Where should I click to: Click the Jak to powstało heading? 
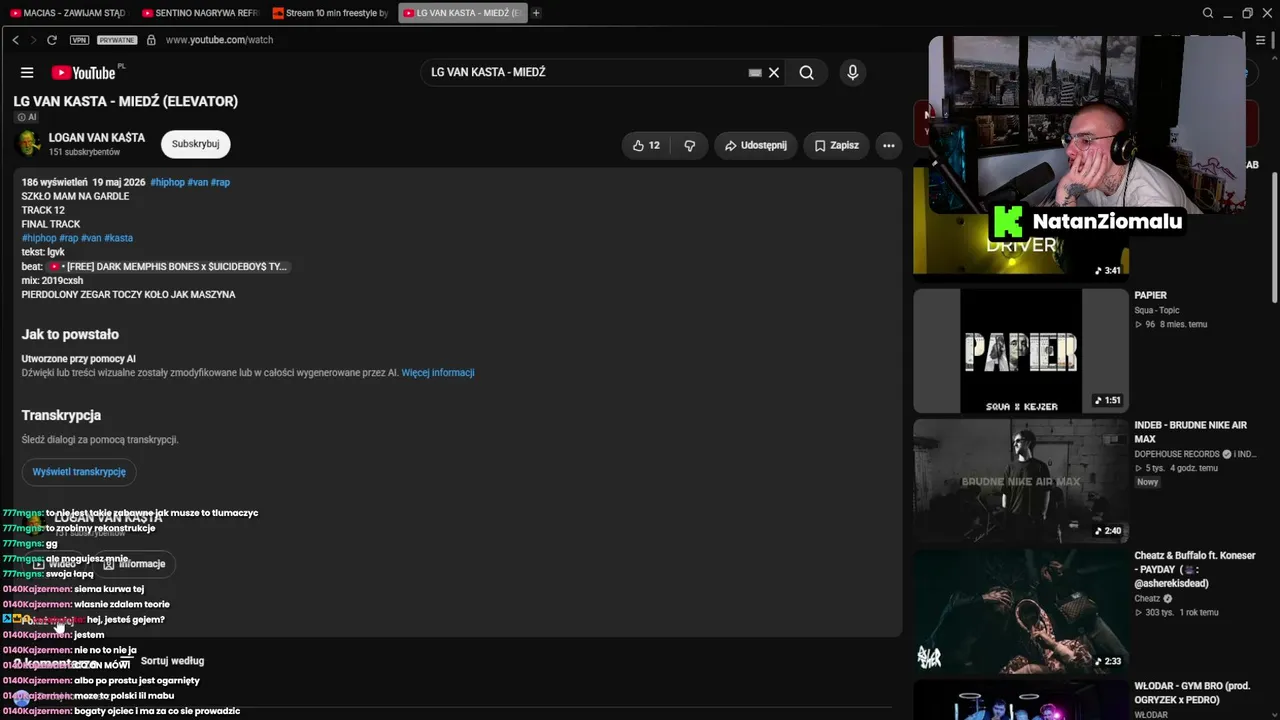coord(70,335)
